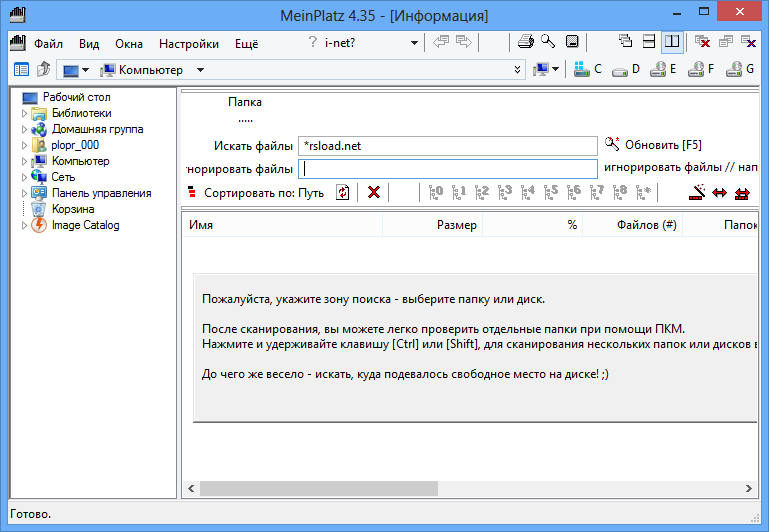Click the new window icon between the two X icons
Image resolution: width=769 pixels, height=532 pixels.
pyautogui.click(x=726, y=42)
